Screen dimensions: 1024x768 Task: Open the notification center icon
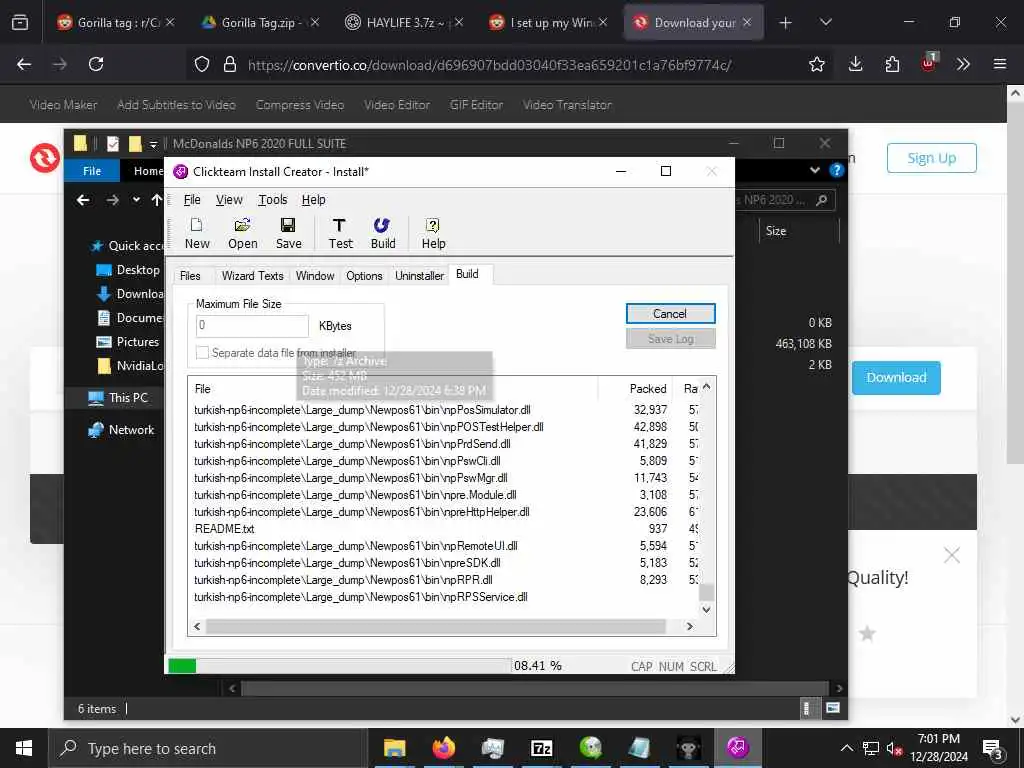click(993, 748)
